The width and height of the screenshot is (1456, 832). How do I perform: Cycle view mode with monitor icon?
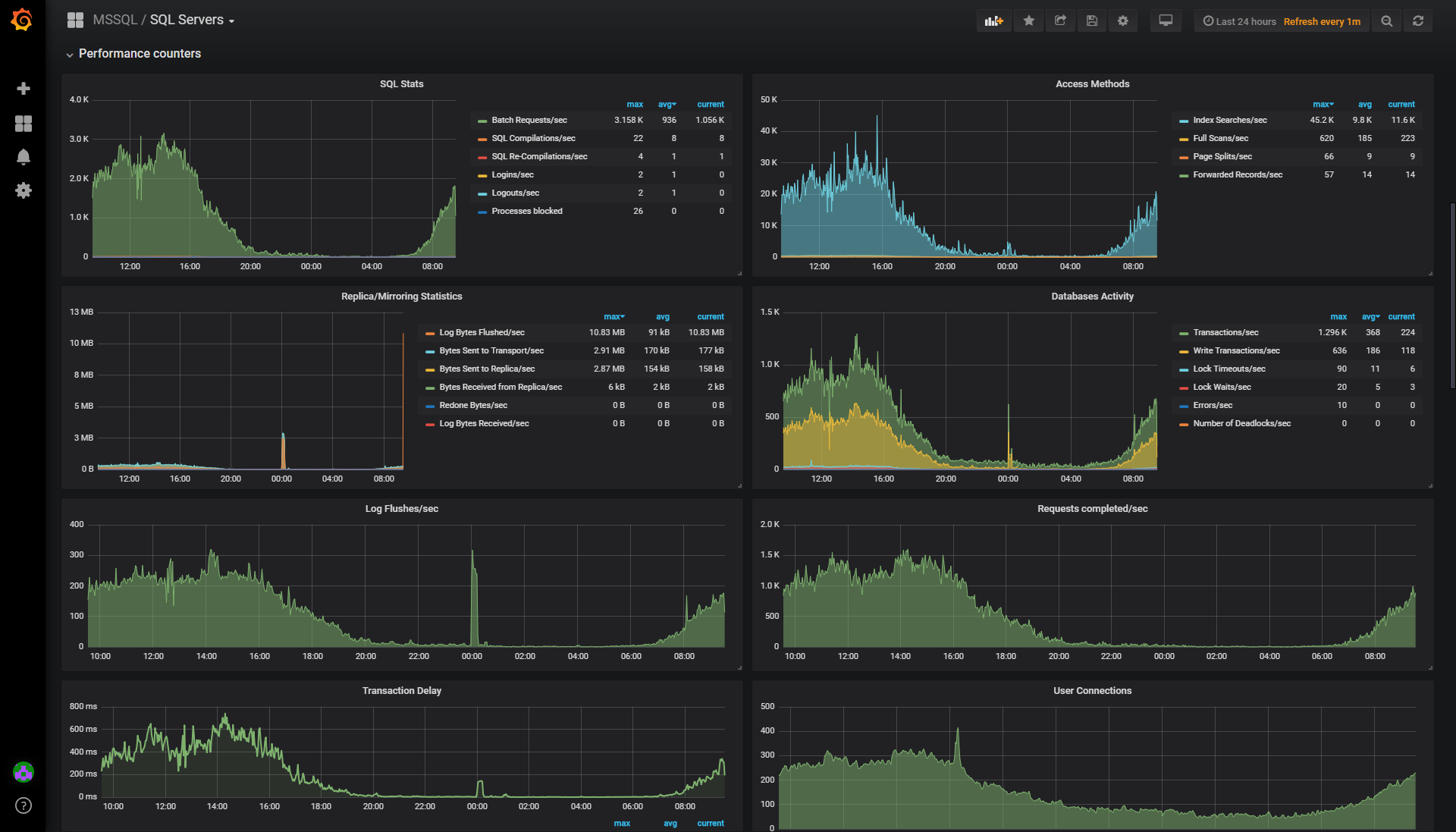1166,21
